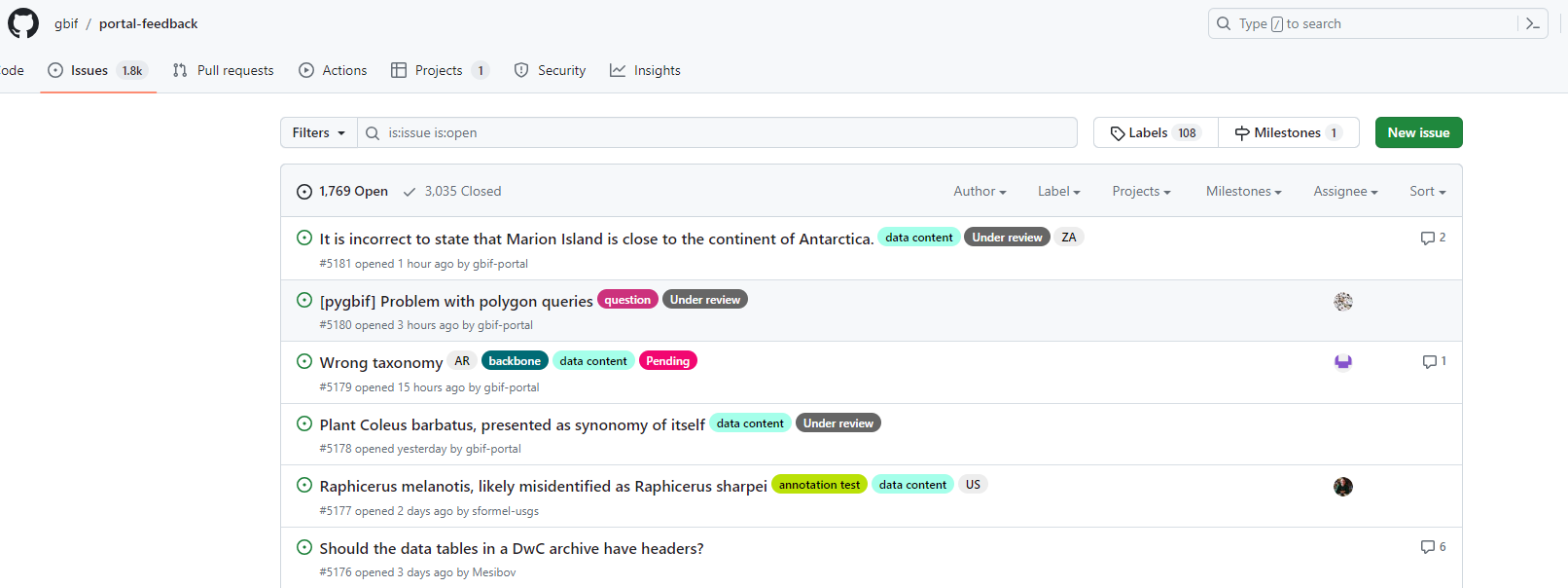Image resolution: width=1568 pixels, height=588 pixels.
Task: Show the 1,769 Open issues
Action: [x=342, y=192]
